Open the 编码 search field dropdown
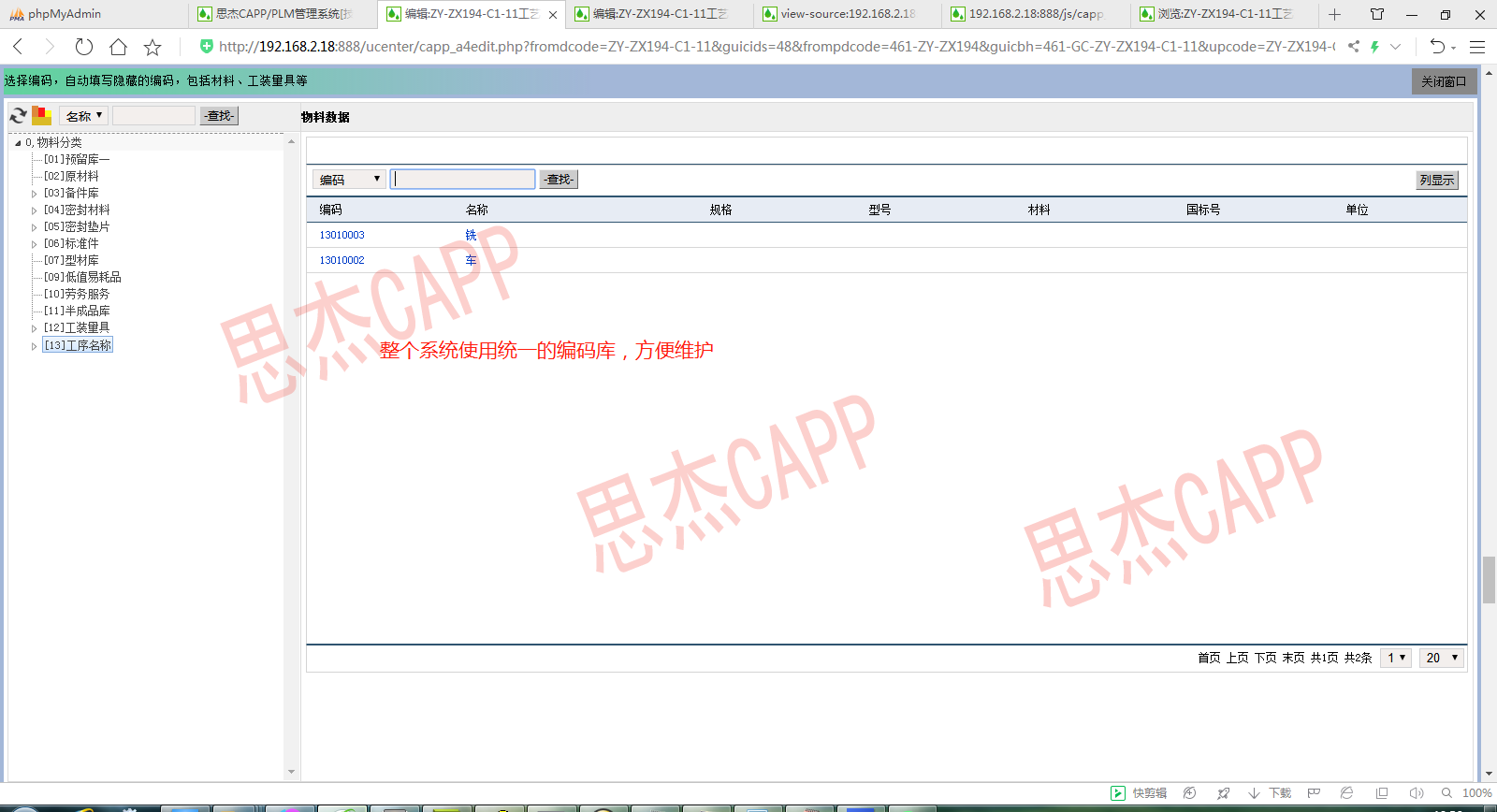 (349, 180)
